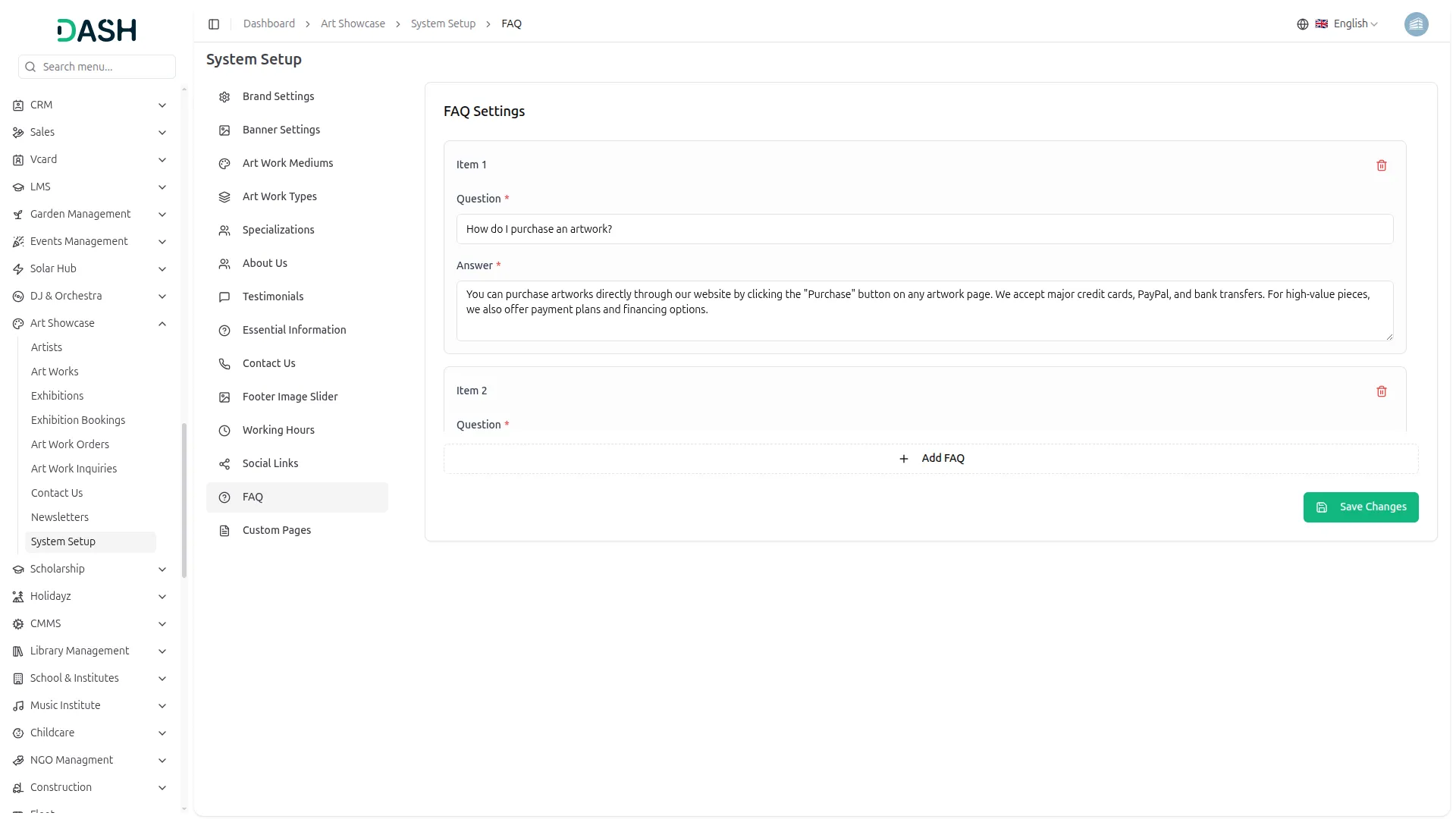
Task: Toggle sidebar panel icon in header
Action: 214,24
